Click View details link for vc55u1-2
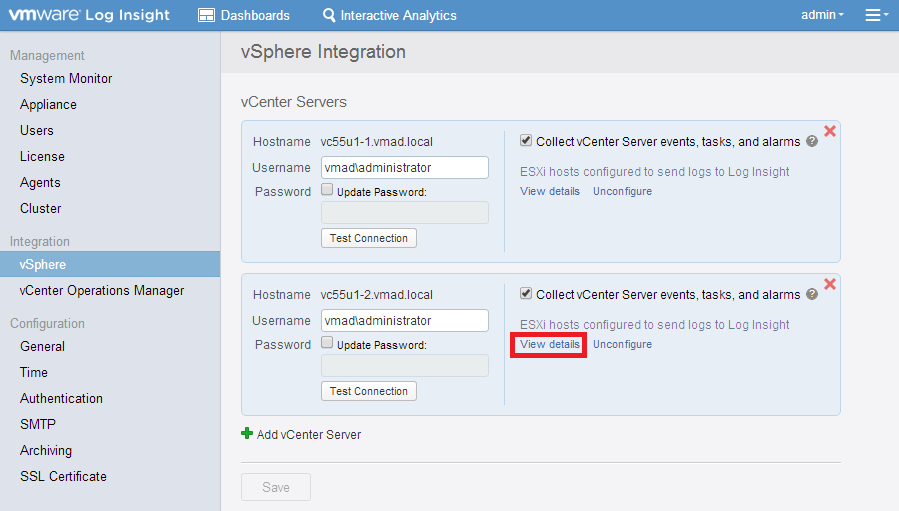 [x=549, y=344]
